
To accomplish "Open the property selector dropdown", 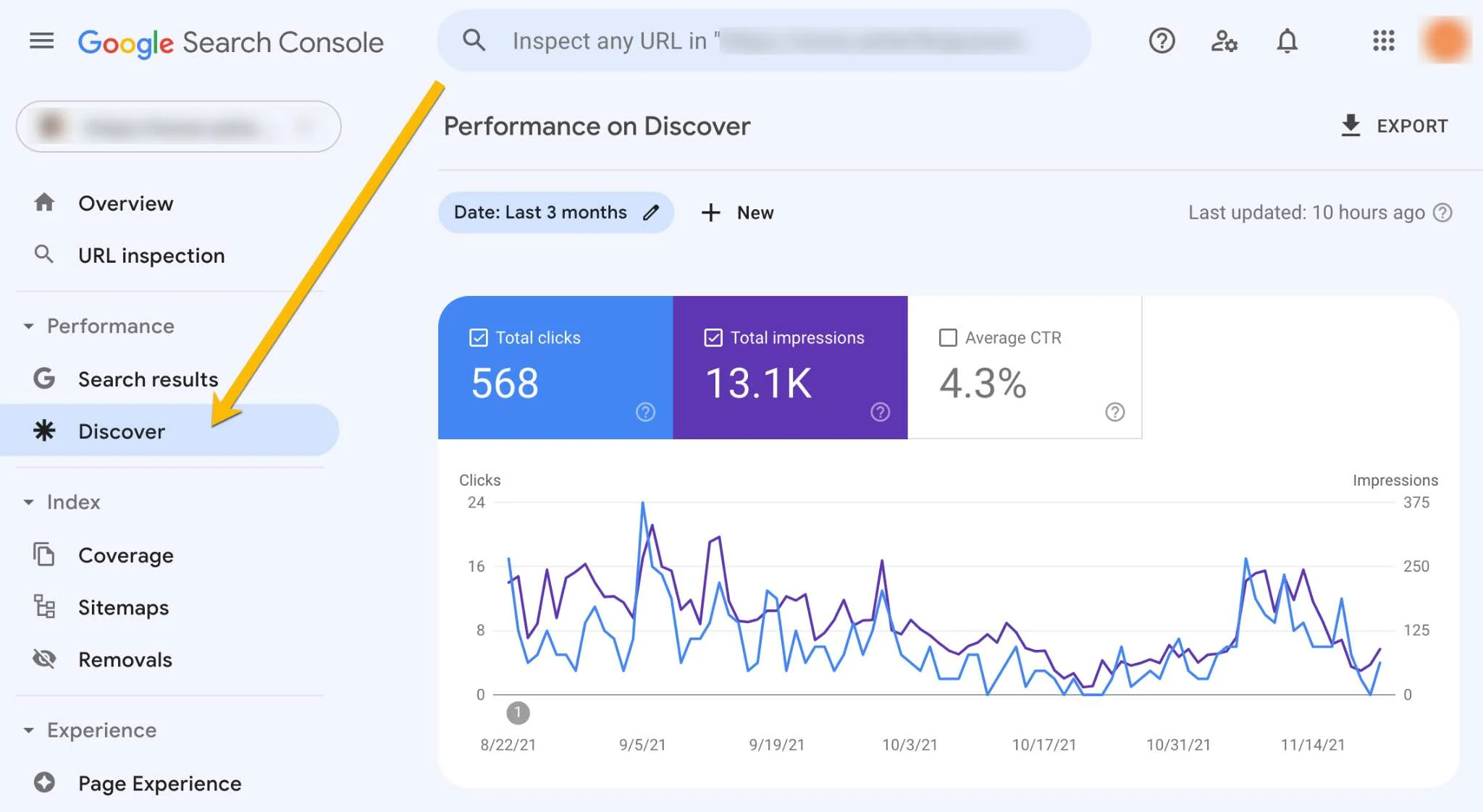I will [x=178, y=127].
